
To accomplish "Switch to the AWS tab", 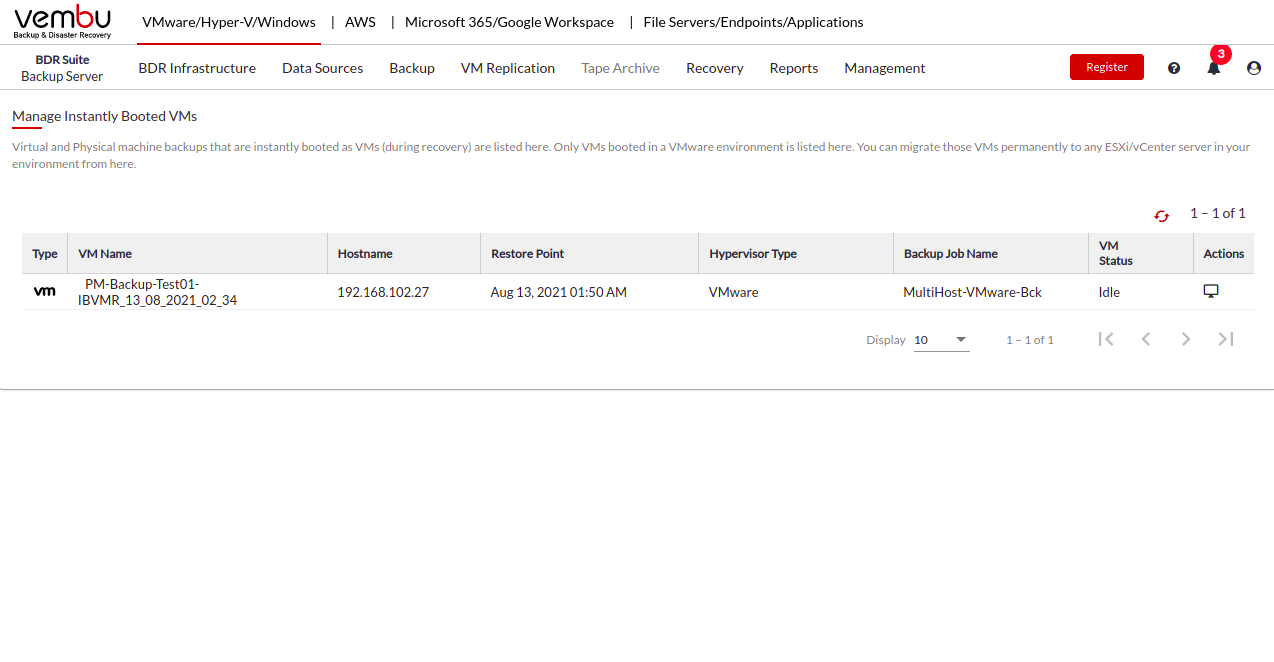I will (x=360, y=22).
